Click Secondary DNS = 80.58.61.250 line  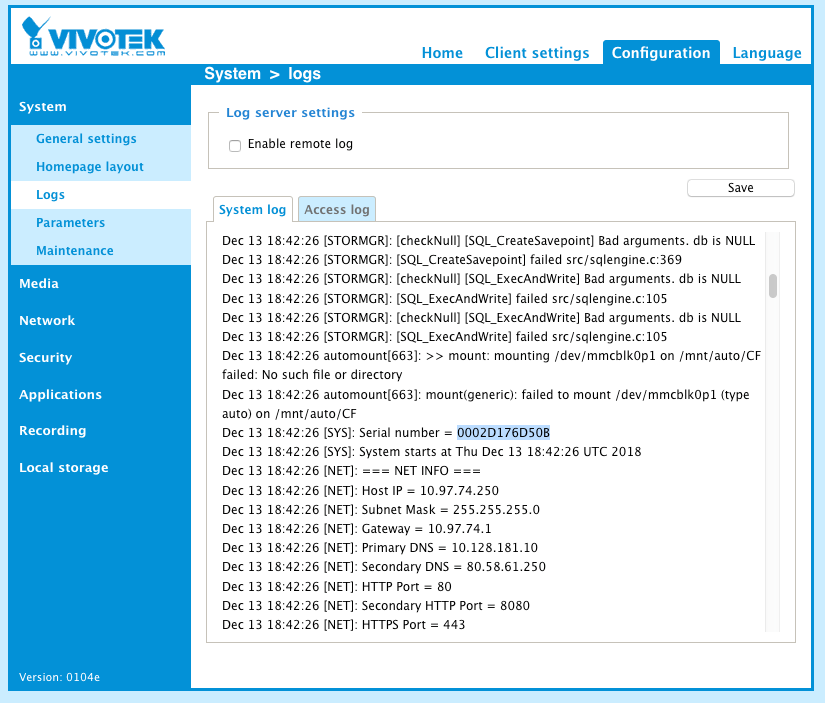click(384, 567)
